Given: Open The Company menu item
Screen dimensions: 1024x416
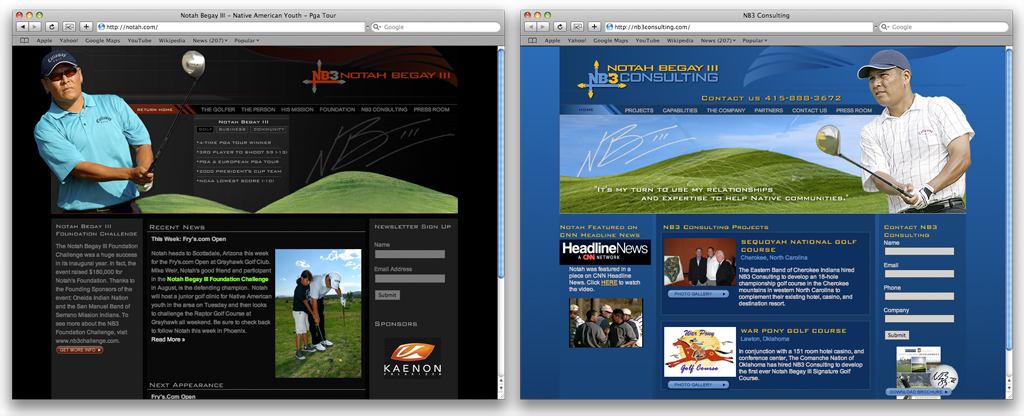Looking at the screenshot, I should pyautogui.click(x=726, y=110).
